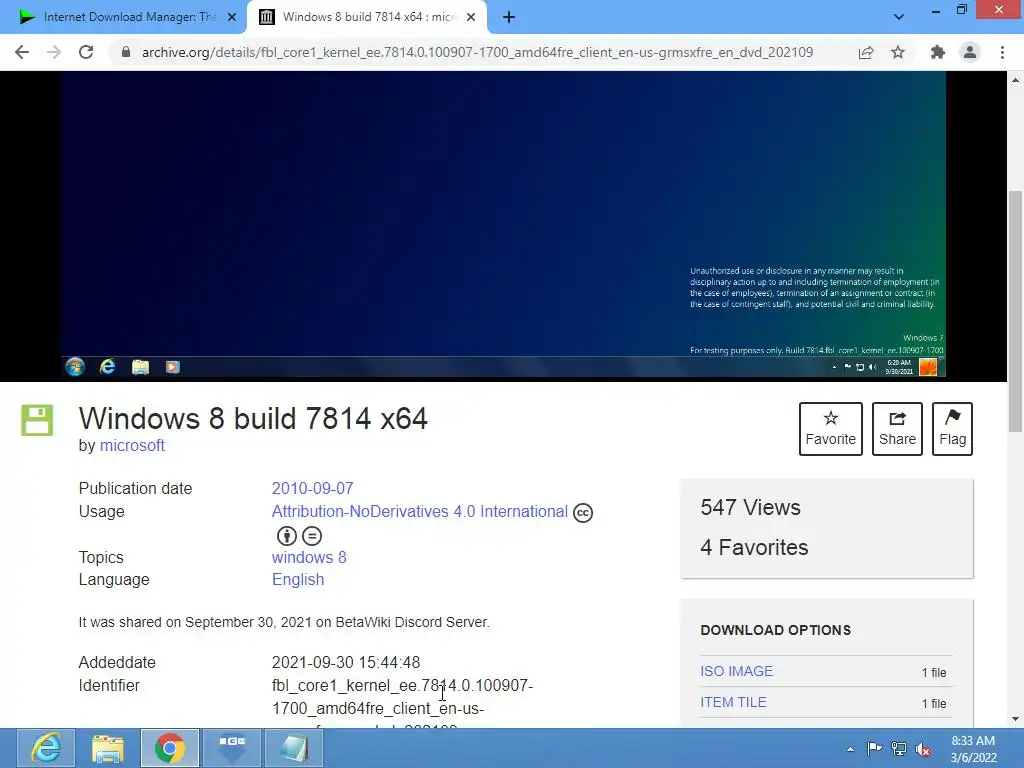Screen dimensions: 1024x768
Task: Close the Internet Download Manager tab
Action: [232, 17]
